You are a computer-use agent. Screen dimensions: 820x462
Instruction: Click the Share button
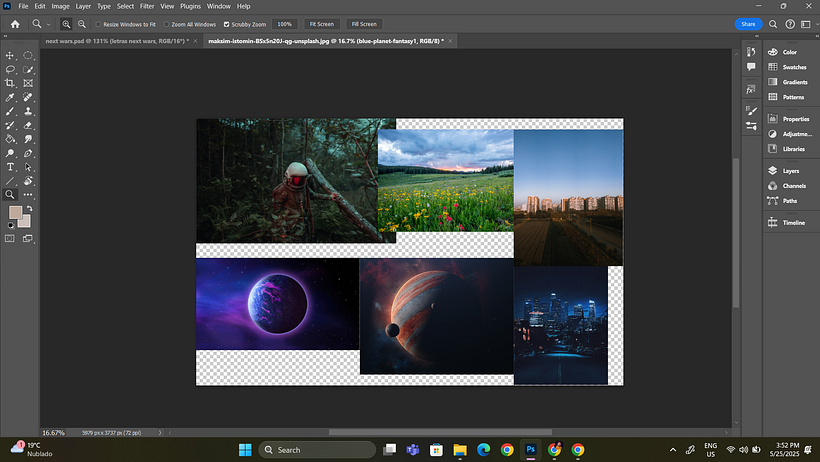[748, 24]
